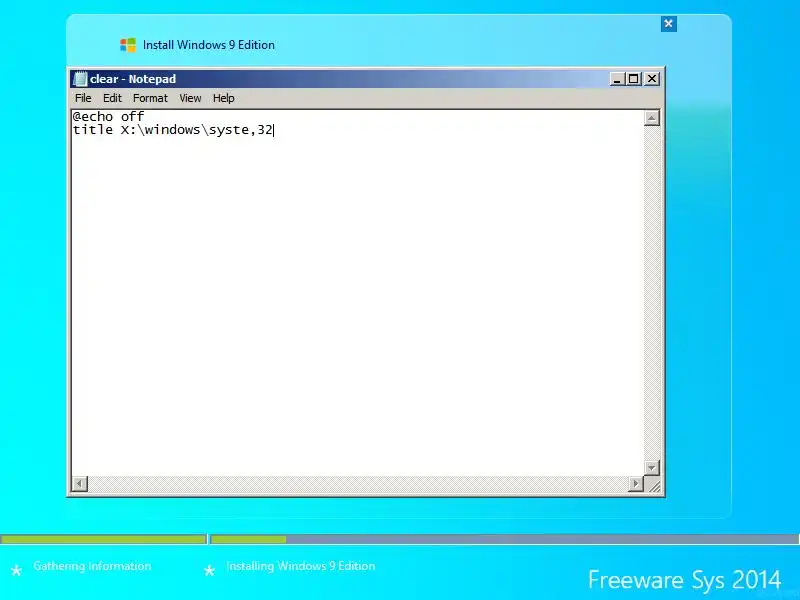Open the Format menu in Notepad
The width and height of the screenshot is (800, 600).
coord(150,98)
